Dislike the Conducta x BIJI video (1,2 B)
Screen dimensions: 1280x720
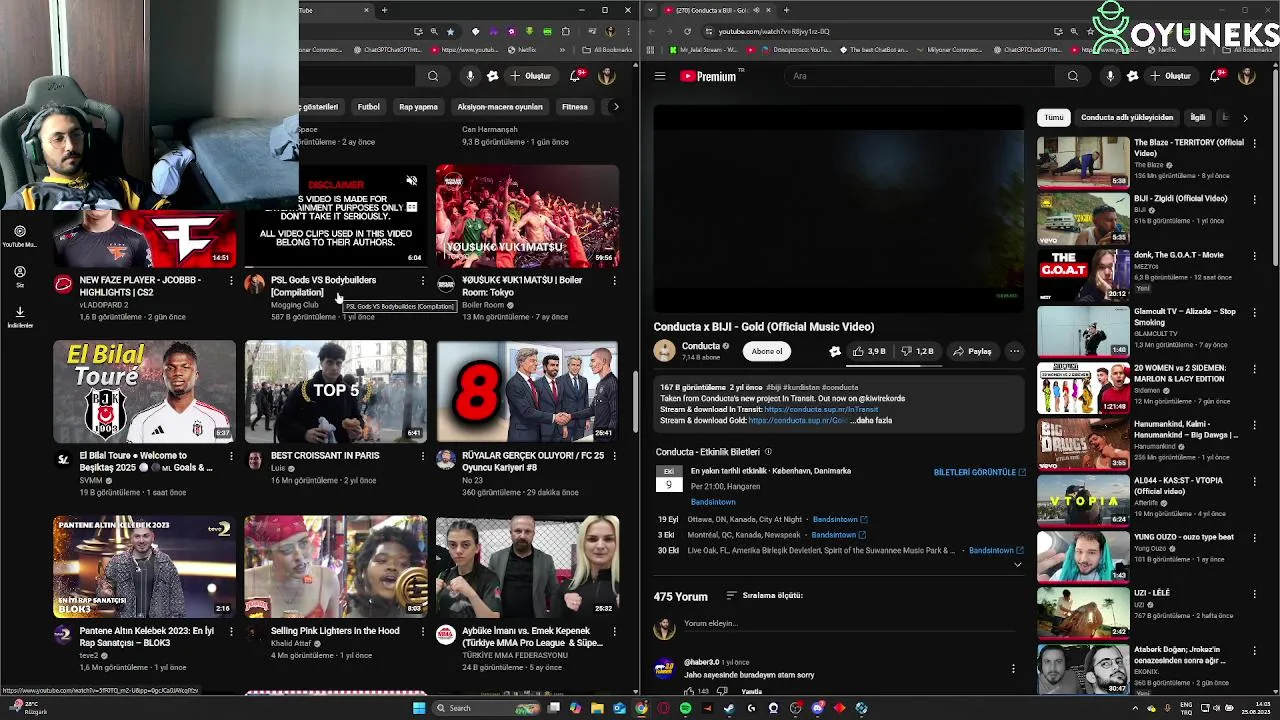tap(917, 351)
